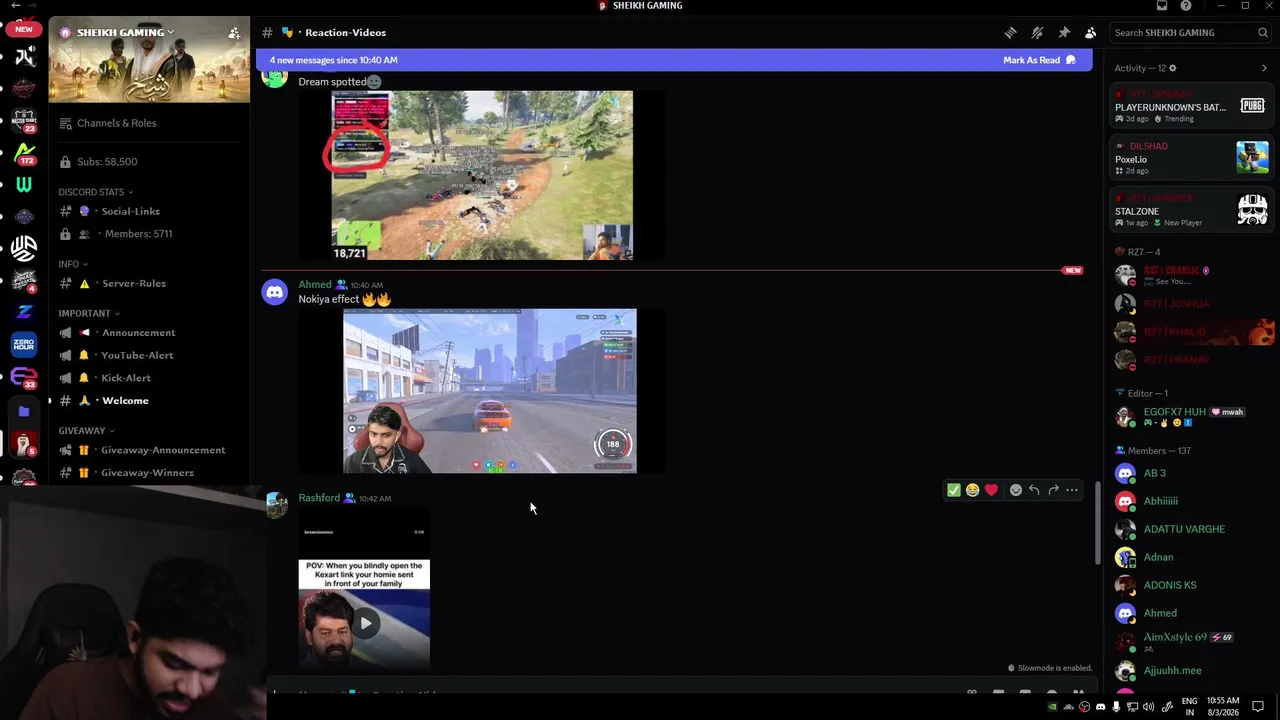Click Ahmed's username in the chat
1280x720 pixels.
tap(315, 284)
